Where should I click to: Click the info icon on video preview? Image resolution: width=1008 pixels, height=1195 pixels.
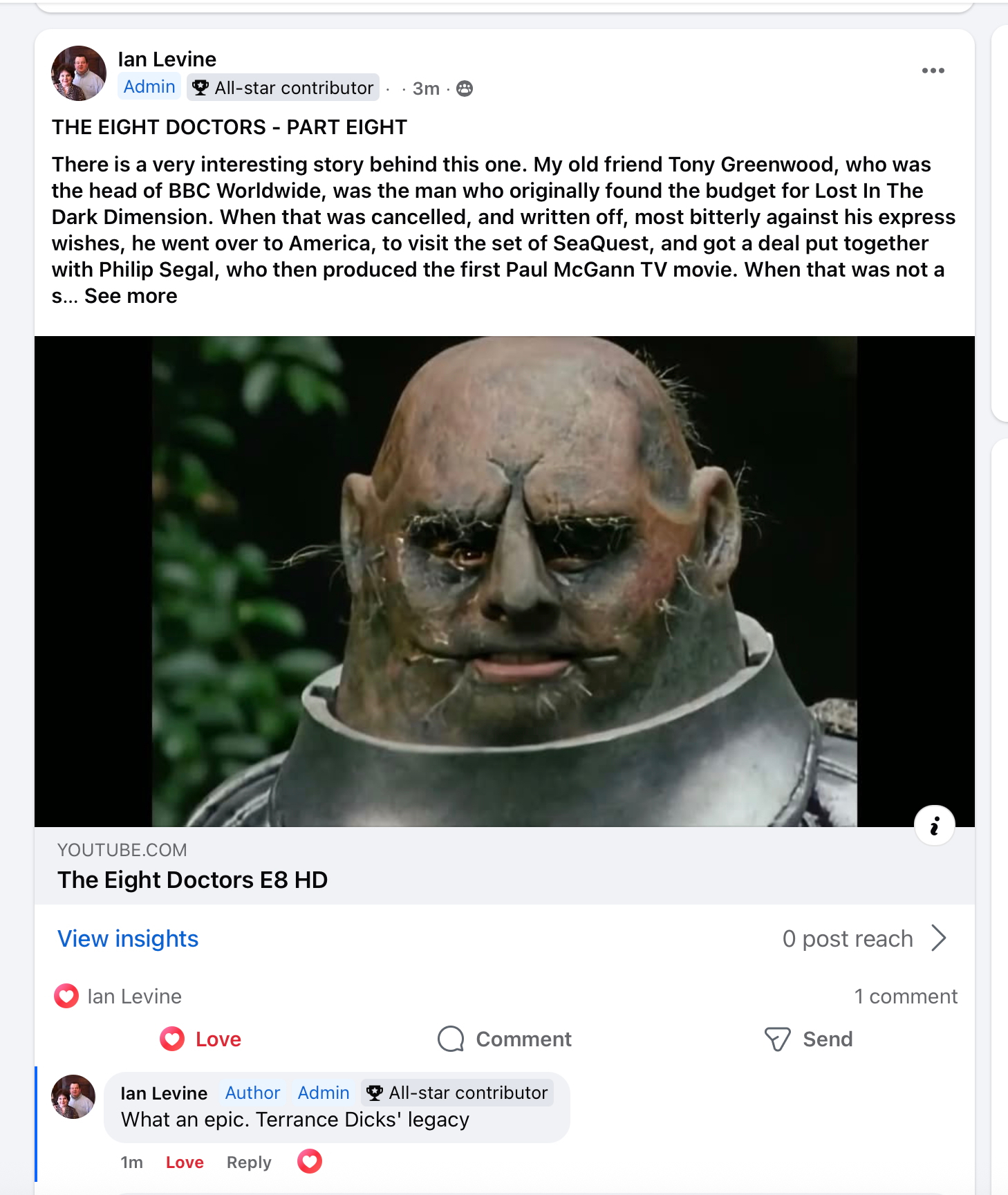(x=934, y=825)
